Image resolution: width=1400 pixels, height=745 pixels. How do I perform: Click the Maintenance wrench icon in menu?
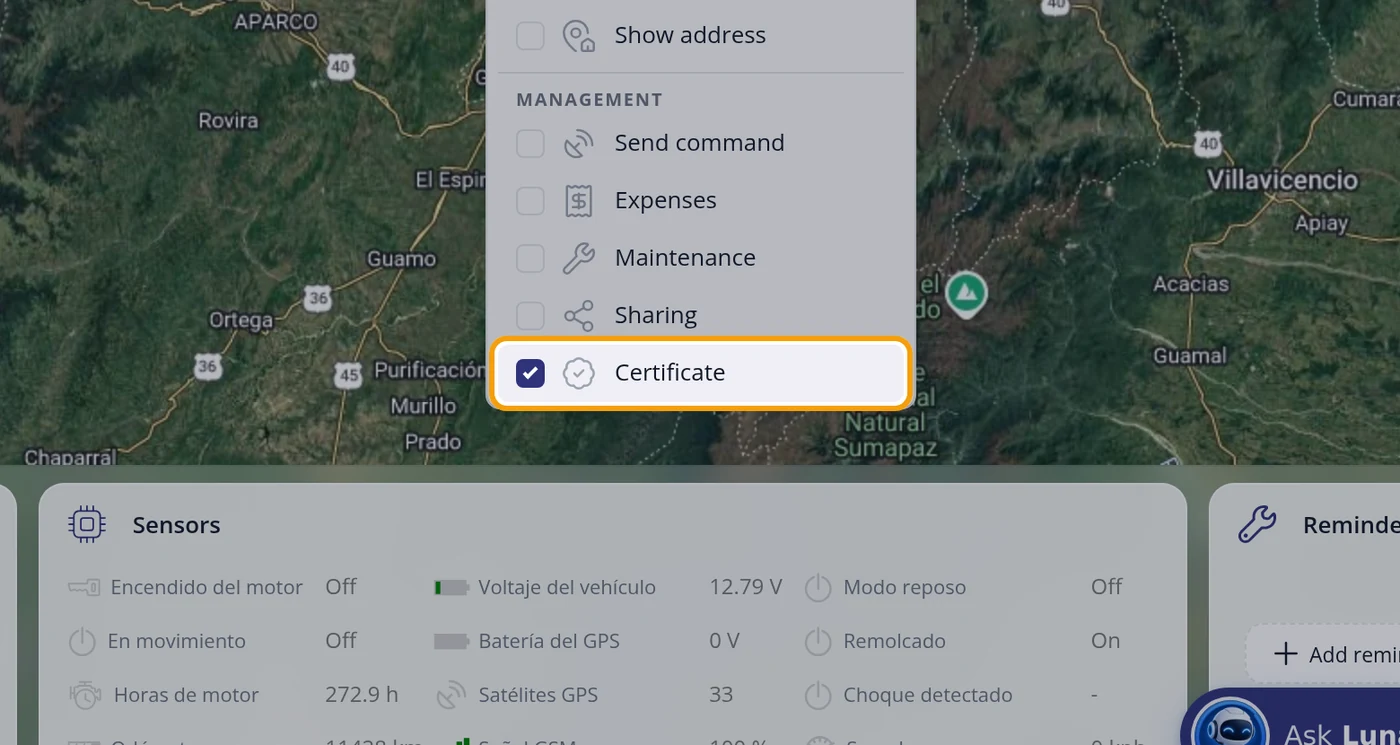(579, 259)
